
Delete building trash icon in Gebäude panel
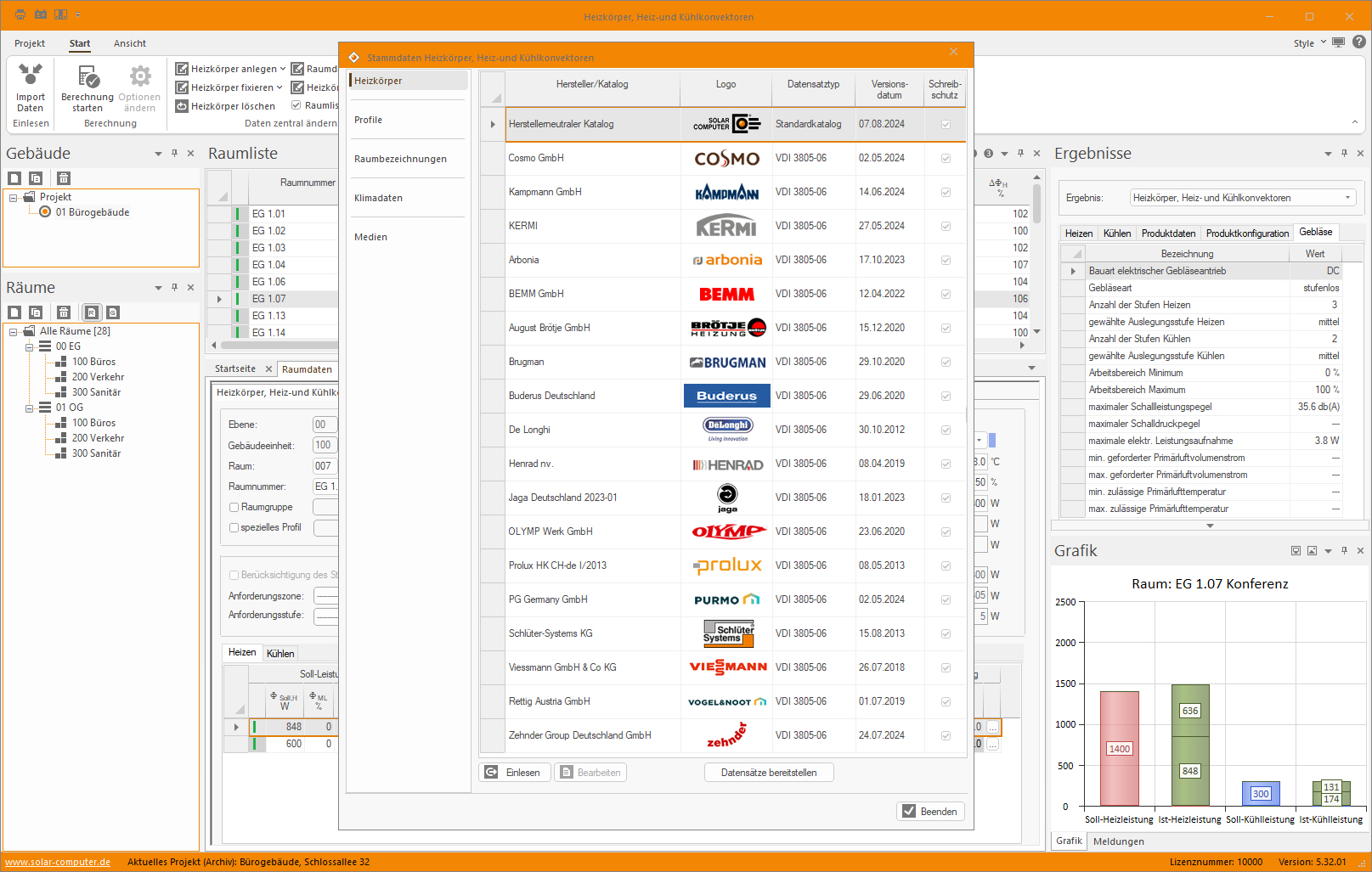click(x=64, y=178)
